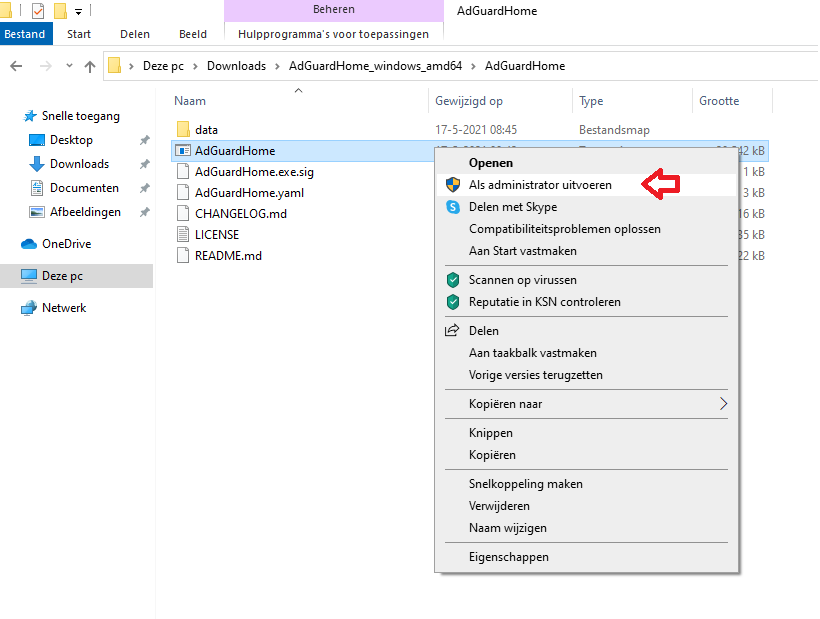Choose Openen in the context menu
This screenshot has height=619, width=820.
pos(586,163)
